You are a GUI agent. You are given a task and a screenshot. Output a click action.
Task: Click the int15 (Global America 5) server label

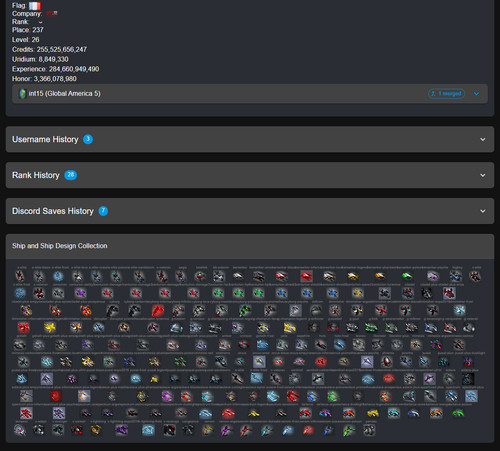click(x=64, y=94)
